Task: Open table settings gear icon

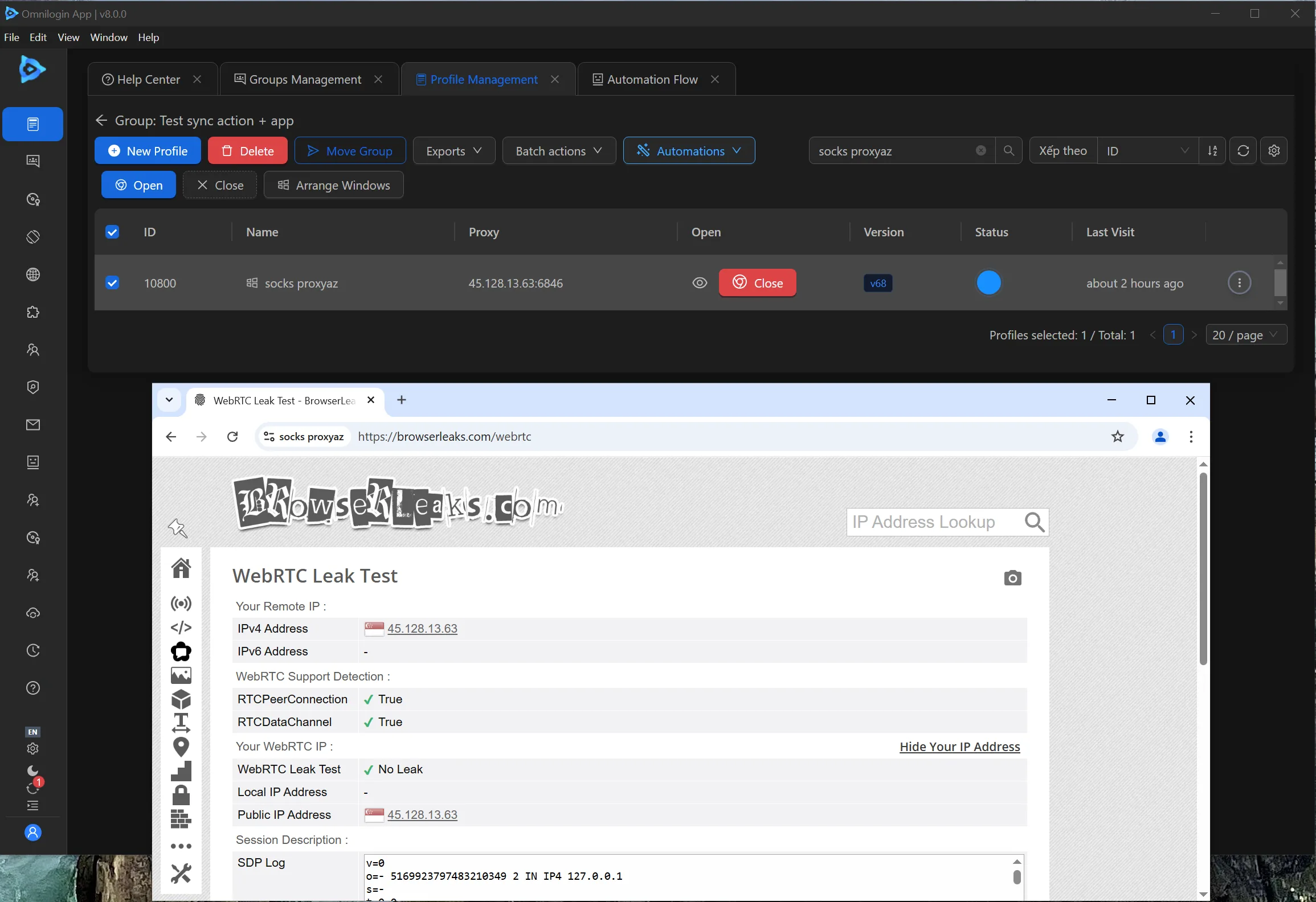Action: [x=1274, y=151]
